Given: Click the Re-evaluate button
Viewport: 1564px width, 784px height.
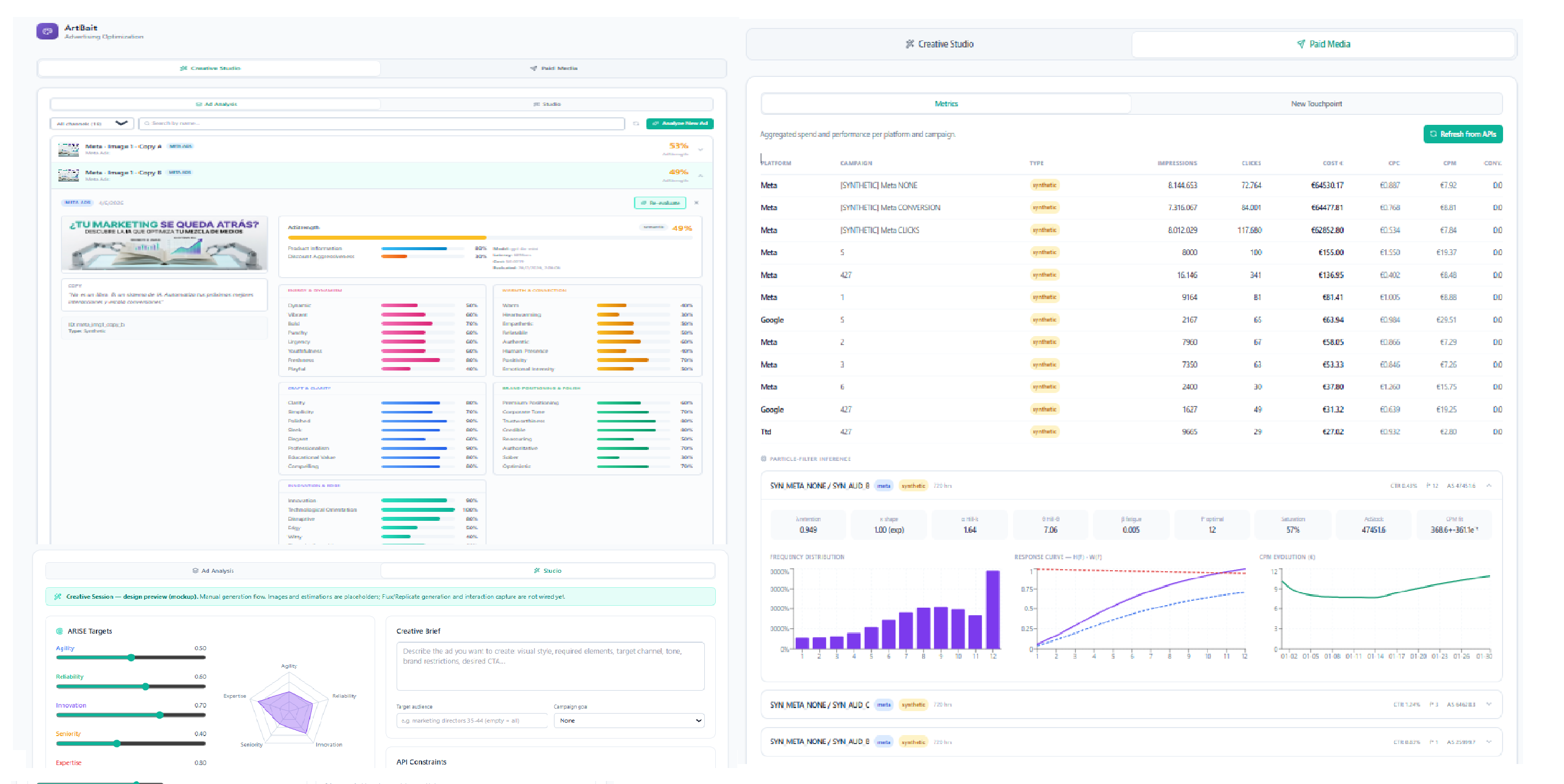Looking at the screenshot, I should (660, 203).
